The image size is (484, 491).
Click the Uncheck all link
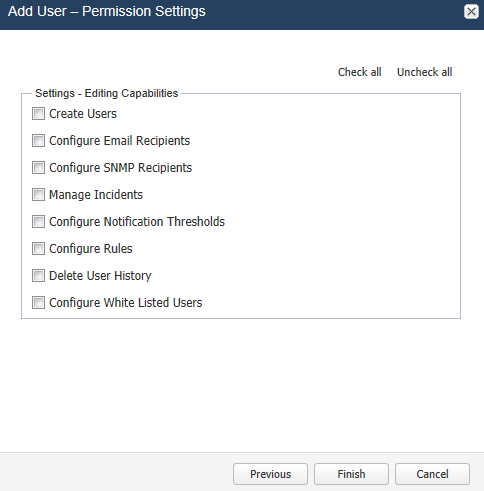424,72
